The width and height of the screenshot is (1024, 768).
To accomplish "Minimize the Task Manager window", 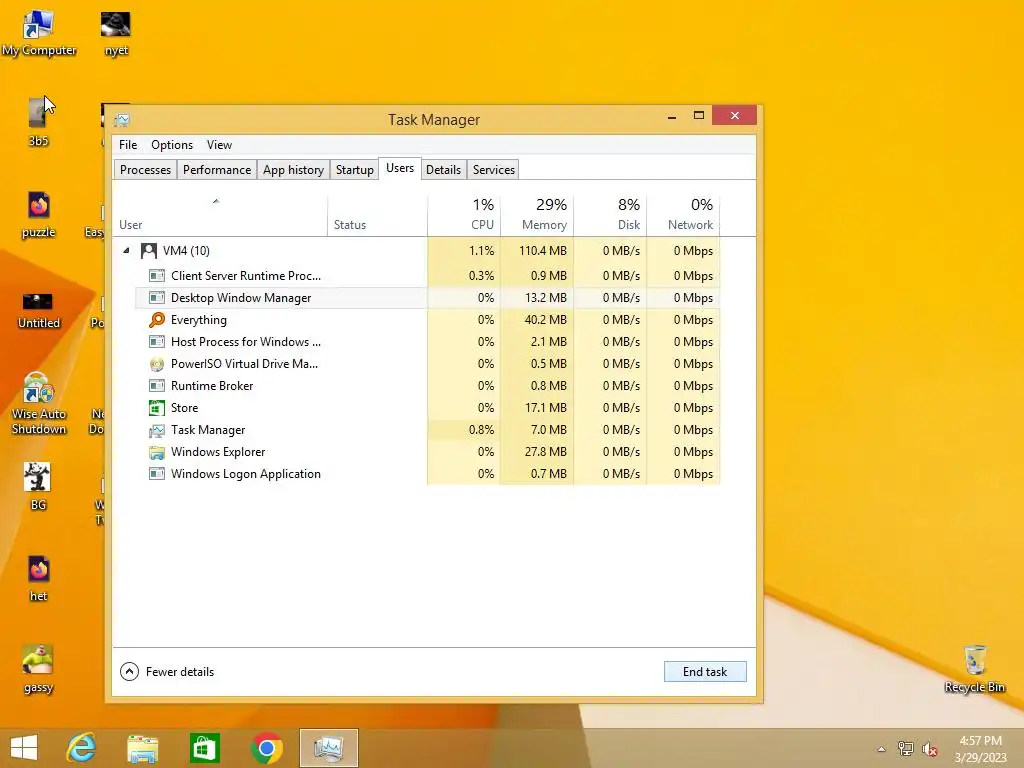I will (672, 116).
